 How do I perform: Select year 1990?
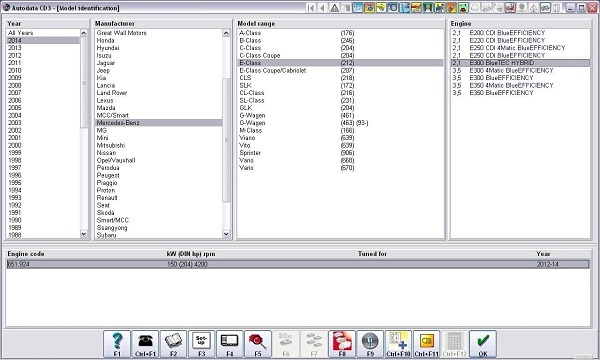tap(43, 220)
